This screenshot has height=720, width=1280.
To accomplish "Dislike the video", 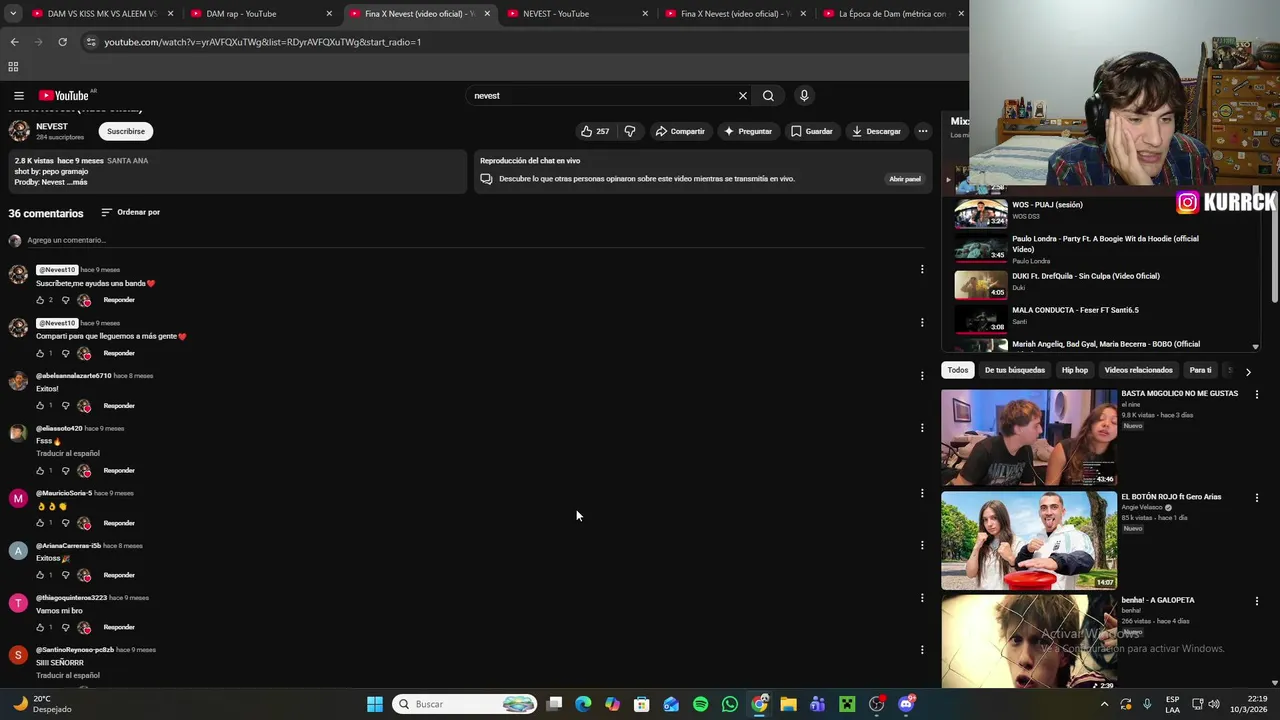I will (630, 131).
